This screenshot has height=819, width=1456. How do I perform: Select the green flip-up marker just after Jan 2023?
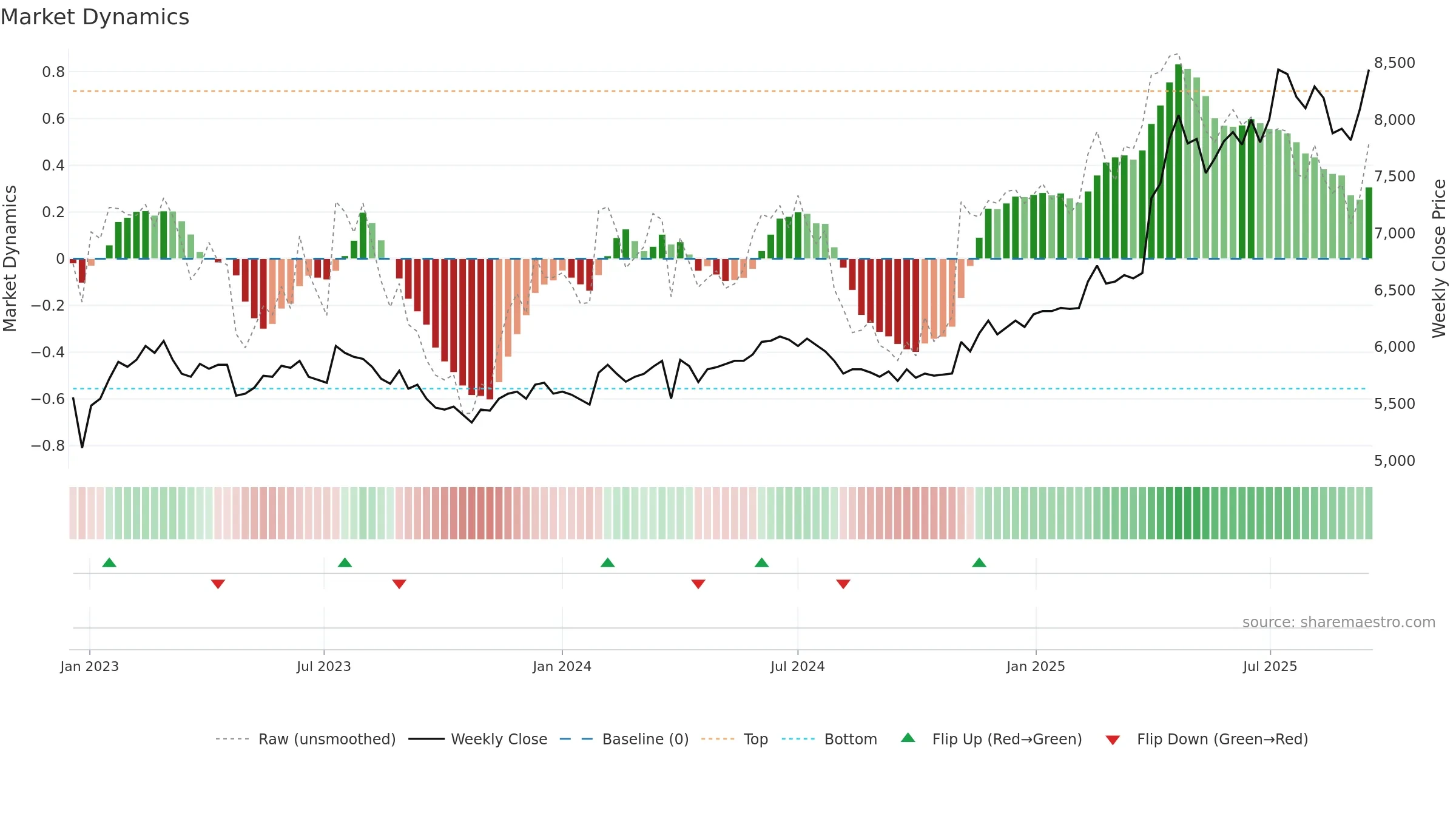click(109, 562)
